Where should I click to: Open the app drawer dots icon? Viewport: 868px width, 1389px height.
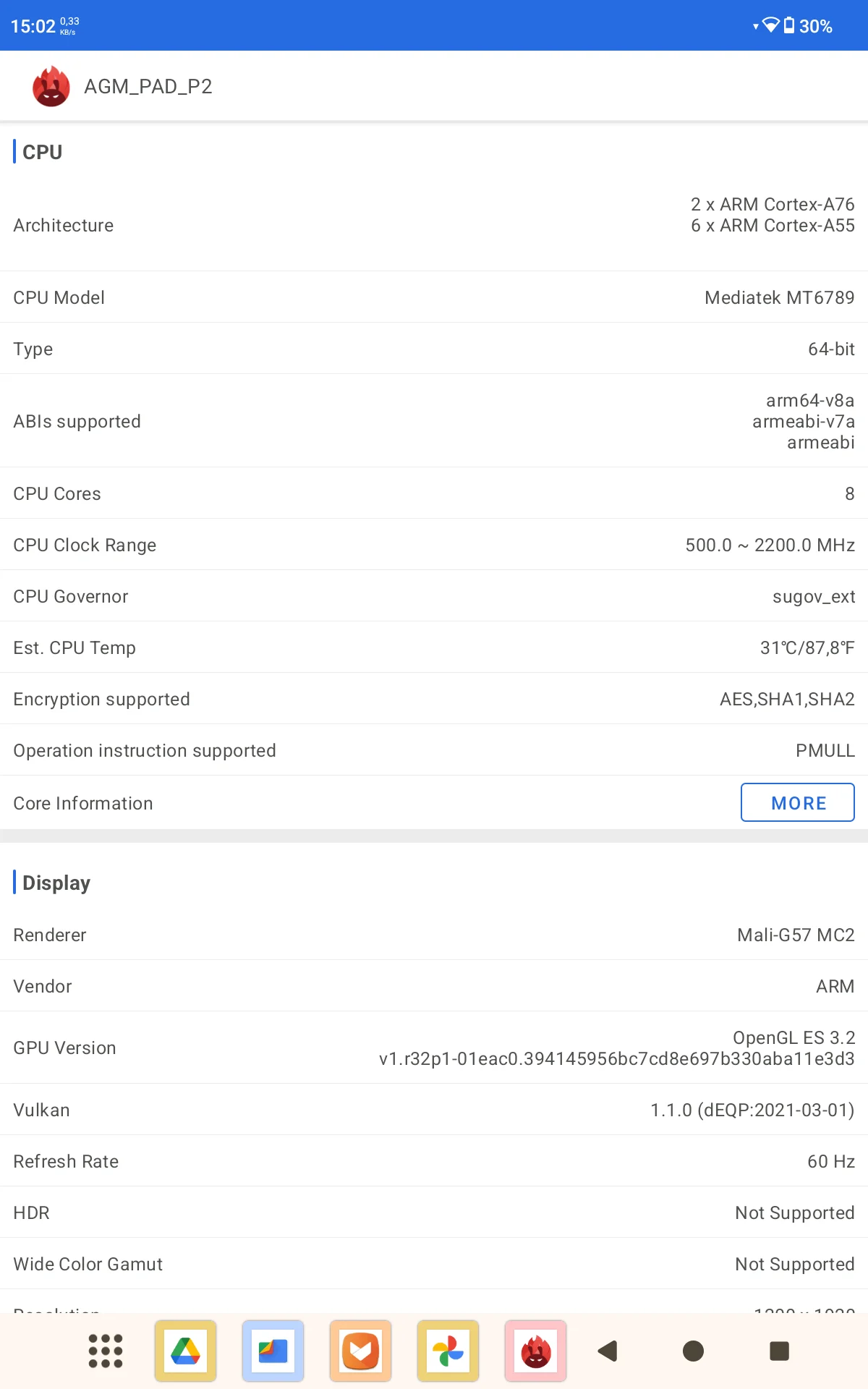106,1351
